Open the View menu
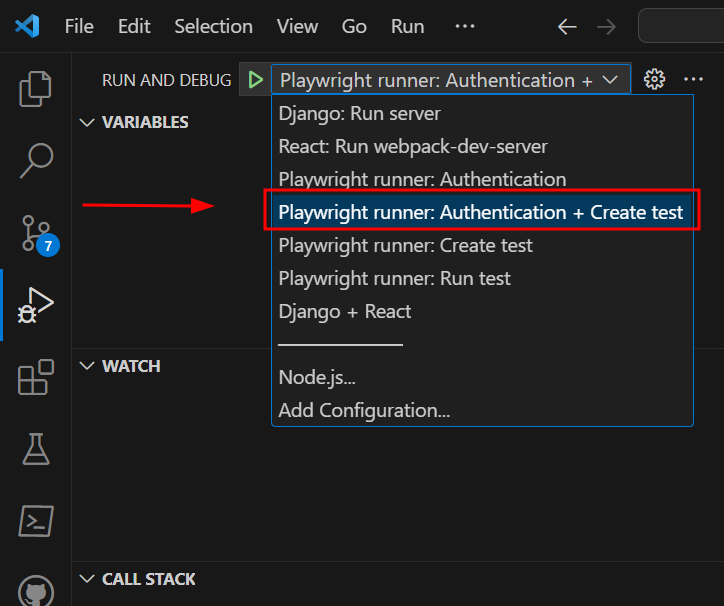724x606 pixels. pos(297,26)
